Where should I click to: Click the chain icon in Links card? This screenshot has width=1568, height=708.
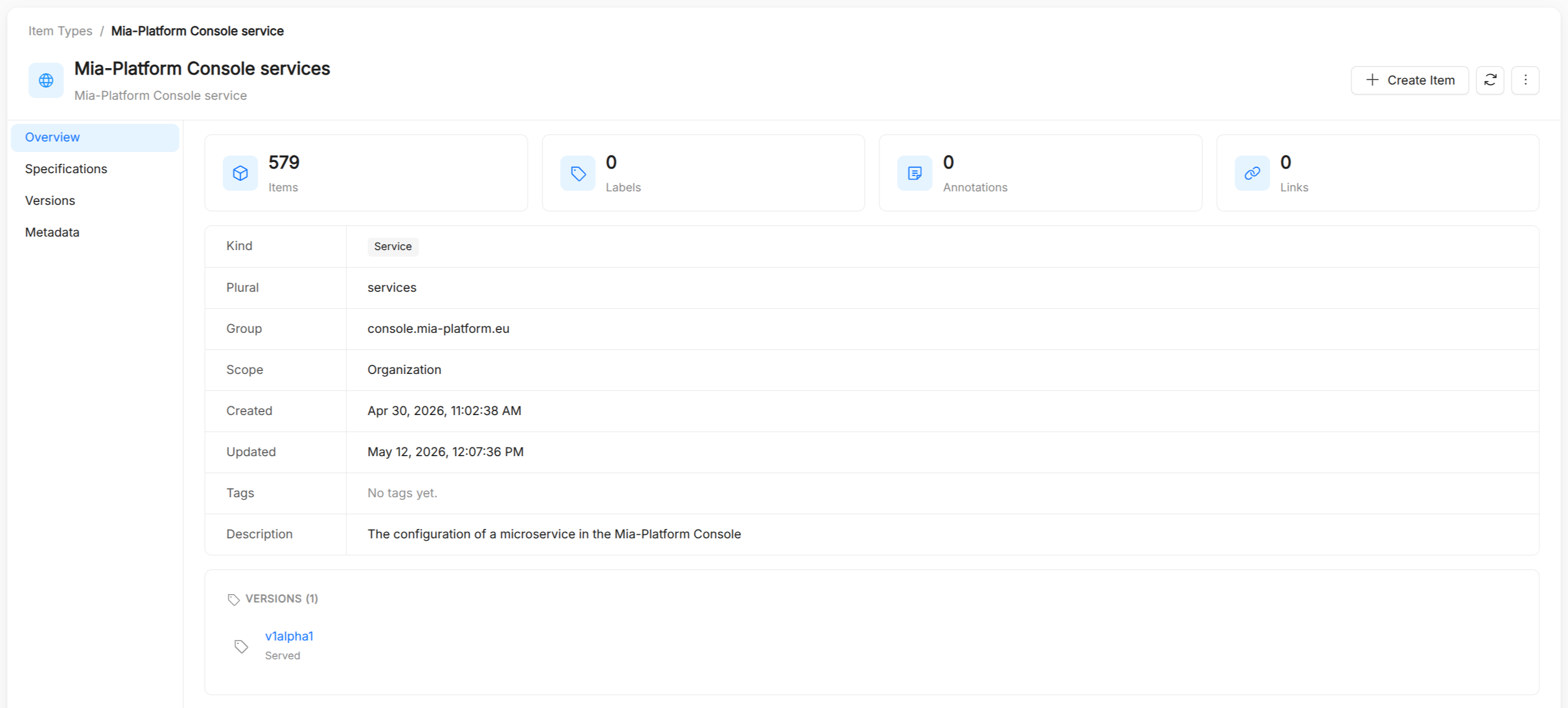[x=1252, y=174]
